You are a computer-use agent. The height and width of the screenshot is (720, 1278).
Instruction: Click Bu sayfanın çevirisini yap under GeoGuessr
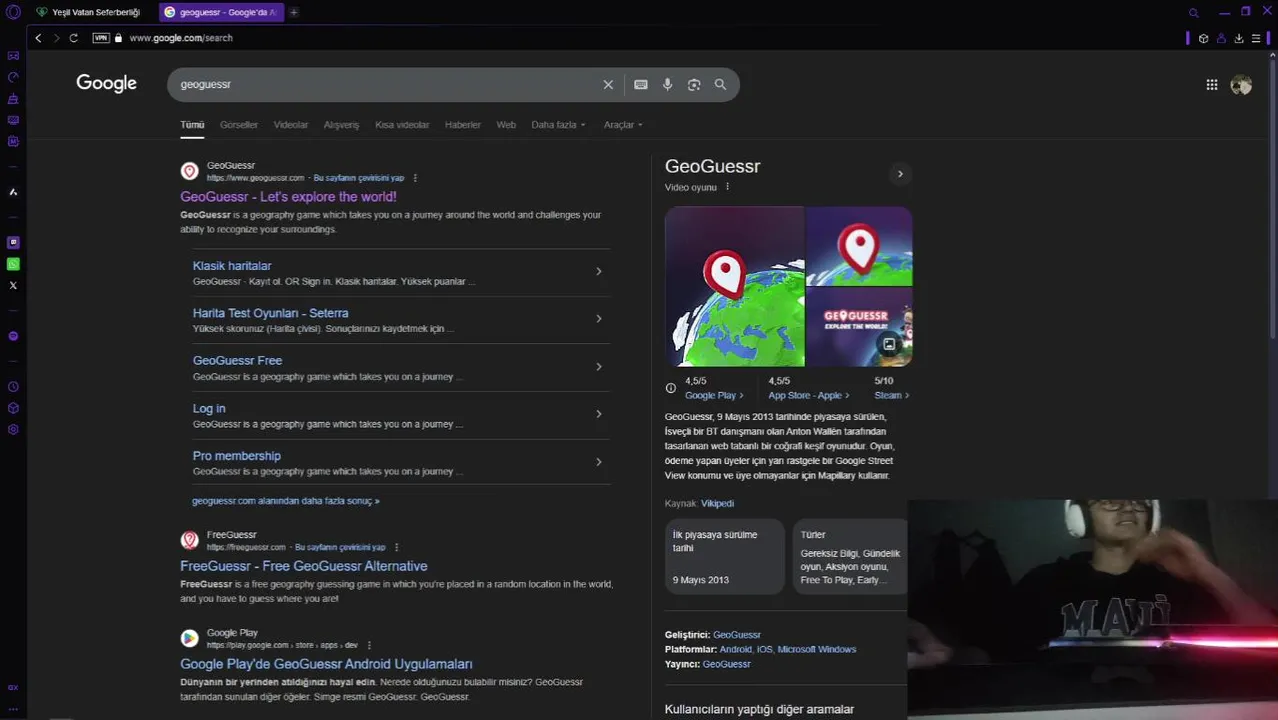359,178
